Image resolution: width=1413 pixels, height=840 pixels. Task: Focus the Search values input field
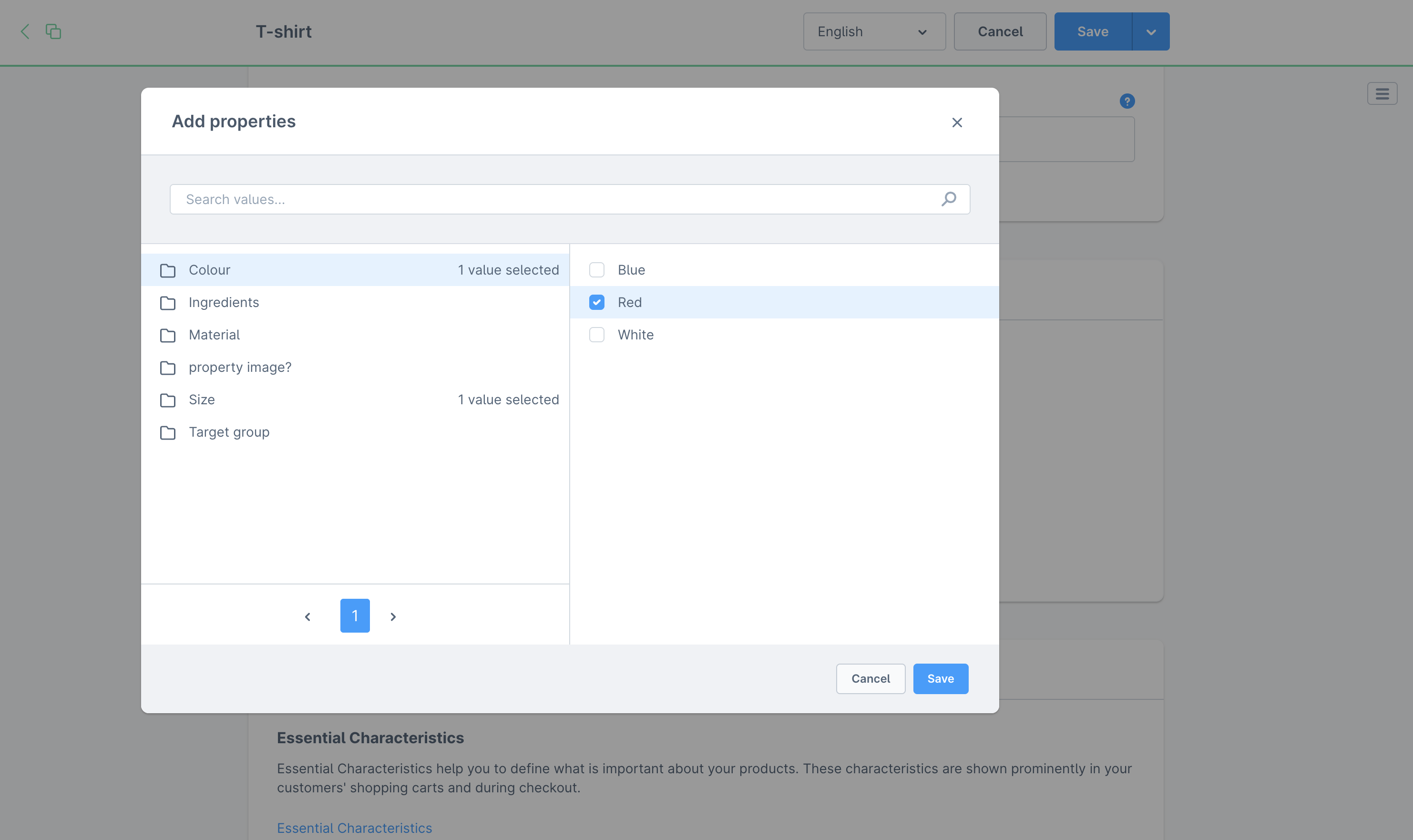click(554, 199)
